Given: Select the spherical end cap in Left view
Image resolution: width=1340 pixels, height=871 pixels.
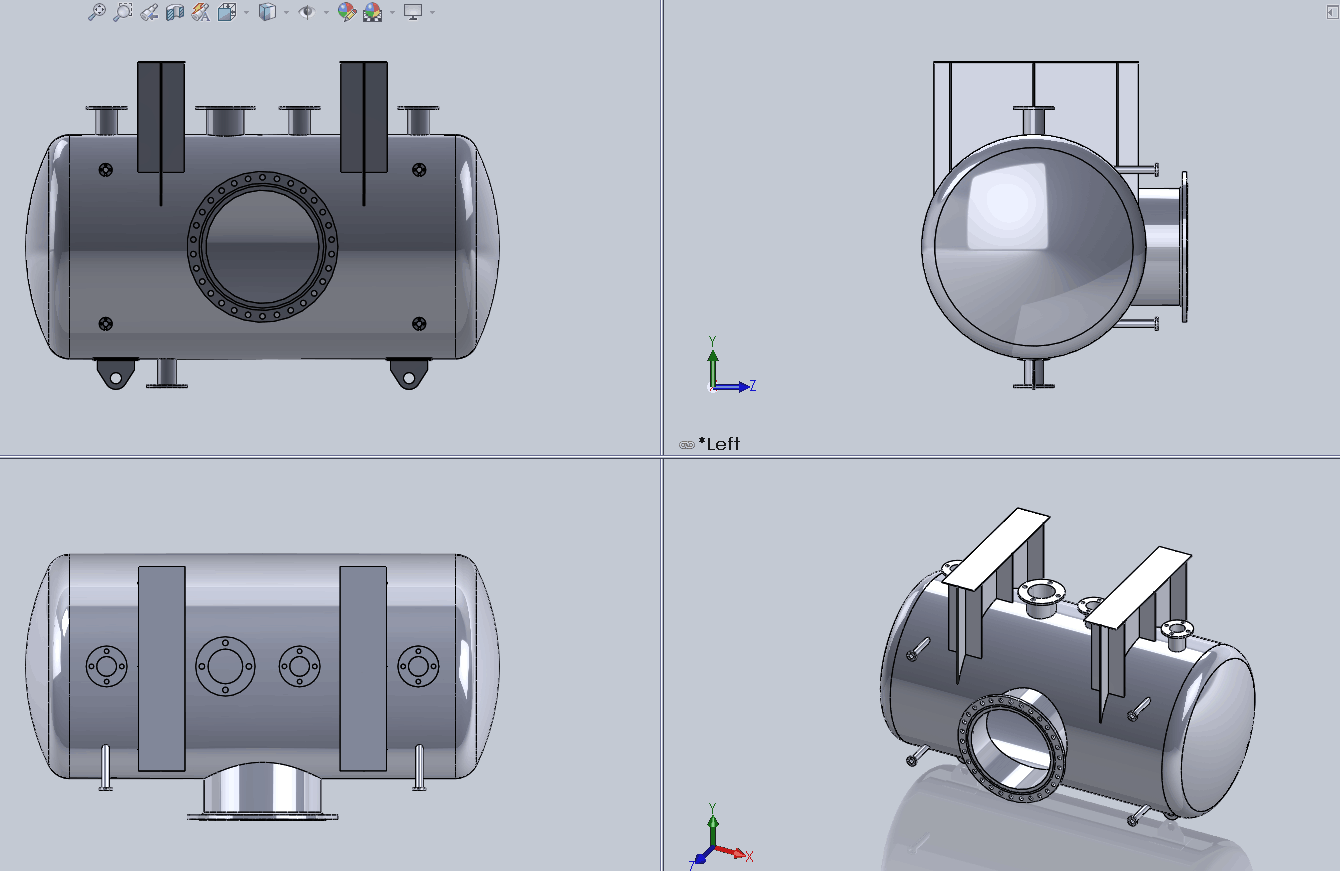Looking at the screenshot, I should tap(1033, 245).
